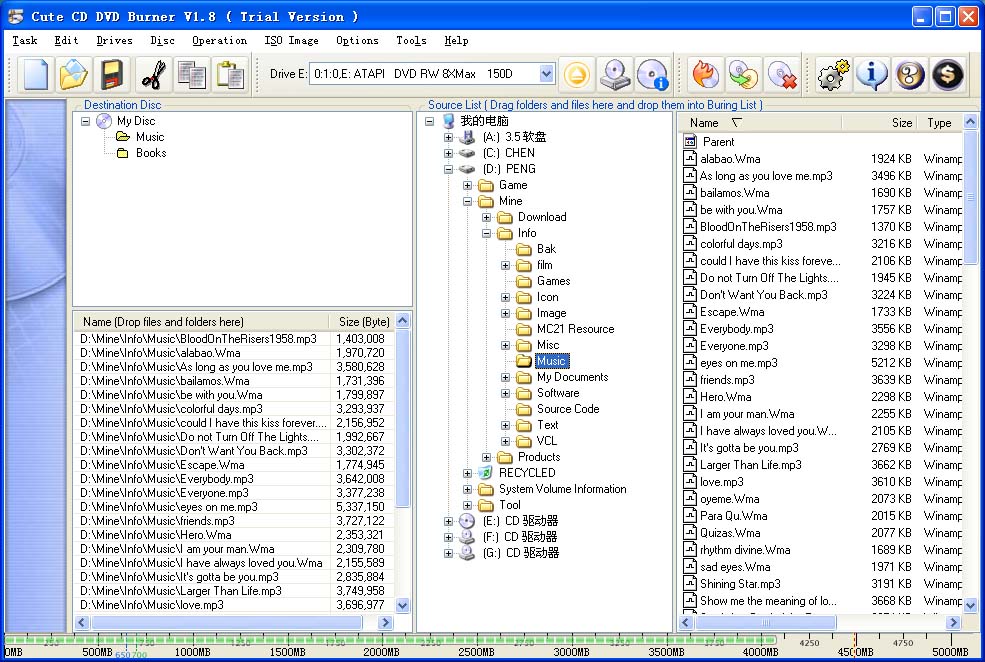985x662 pixels.
Task: Open the ISO Image menu
Action: [x=291, y=41]
